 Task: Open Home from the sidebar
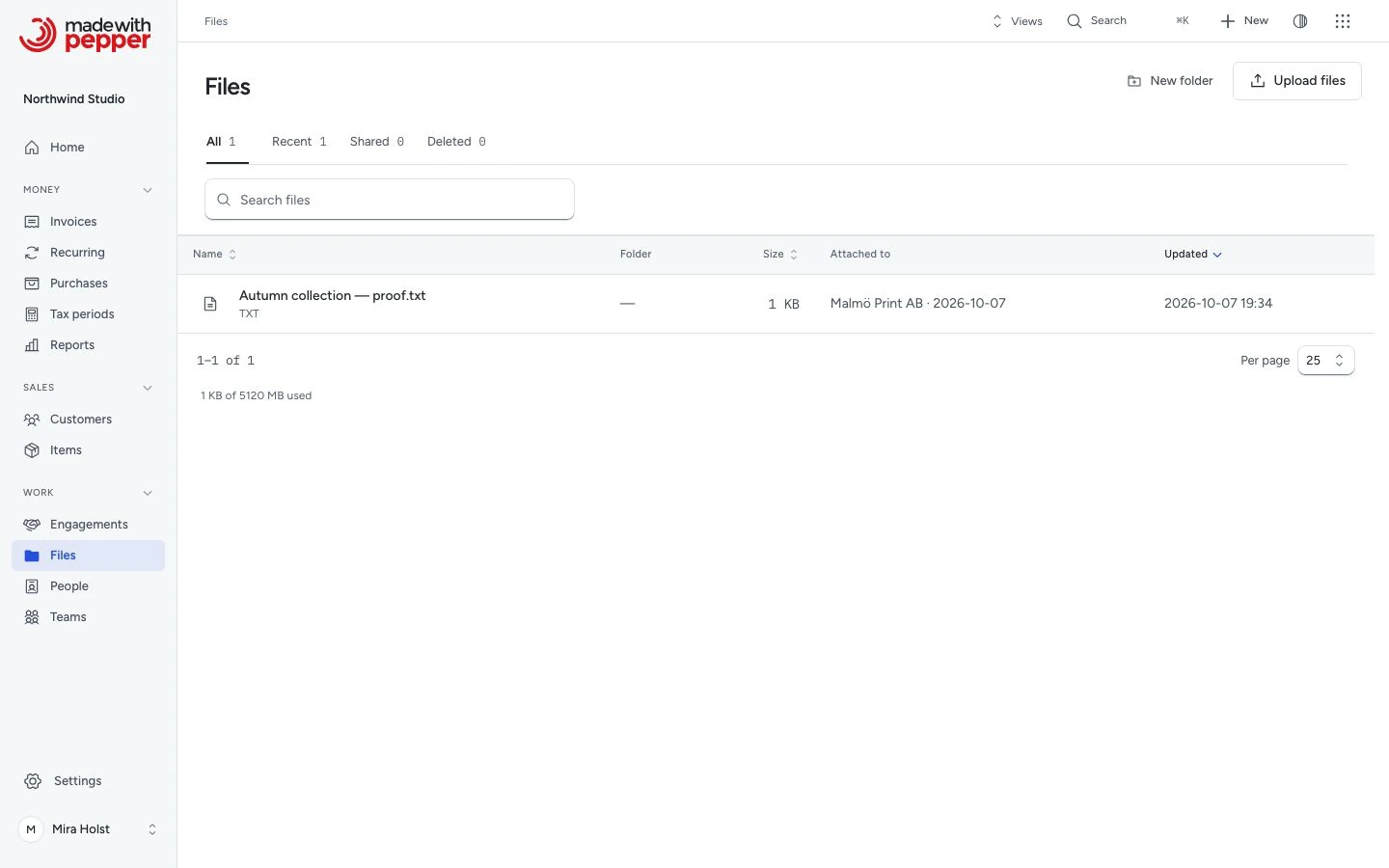click(88, 148)
